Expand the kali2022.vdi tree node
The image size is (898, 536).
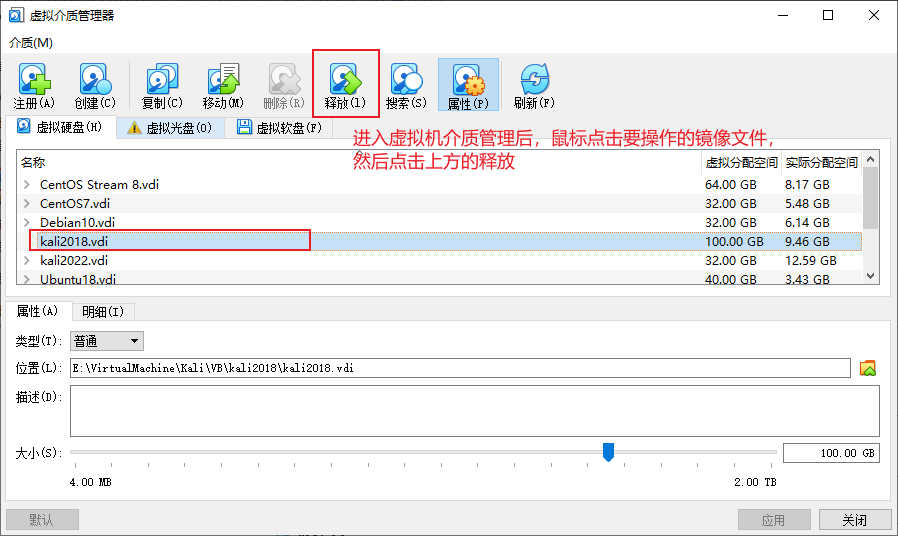click(27, 260)
